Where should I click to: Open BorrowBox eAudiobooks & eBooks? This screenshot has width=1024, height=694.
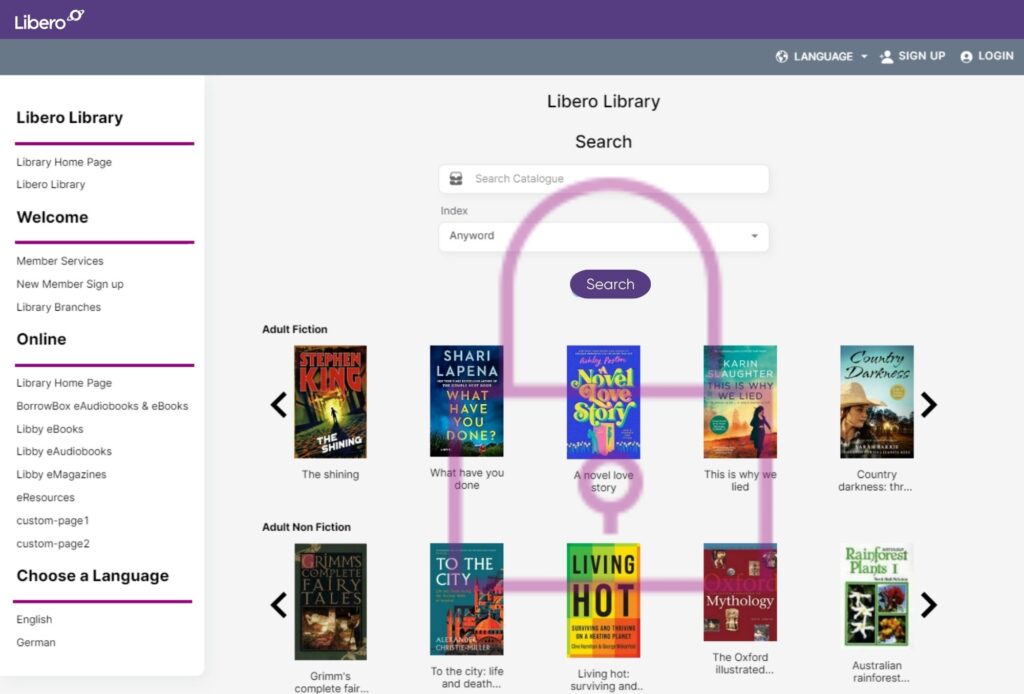[102, 406]
